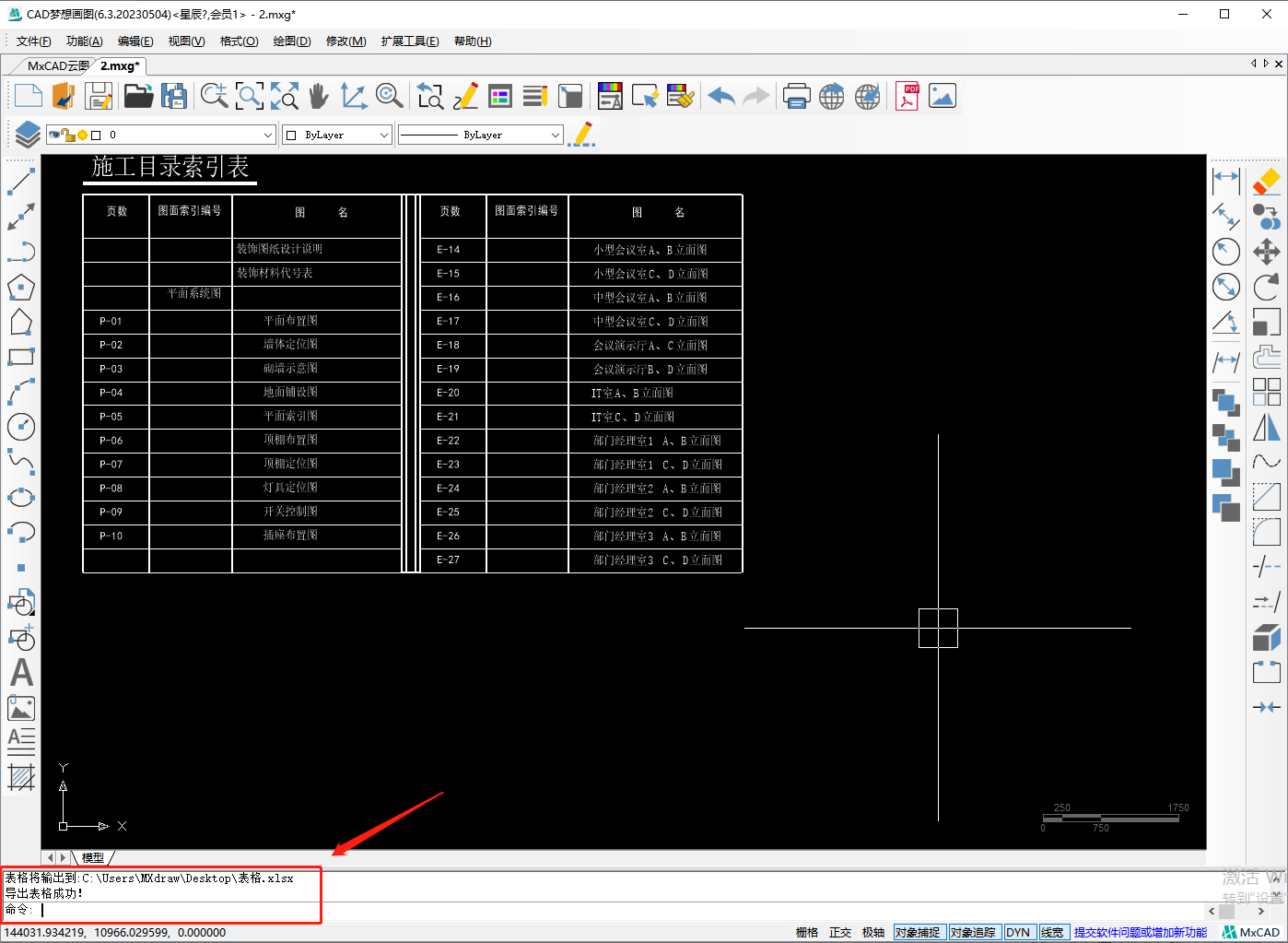Viewport: 1288px width, 943px height.
Task: Open the 文件(F) menu
Action: pos(34,41)
